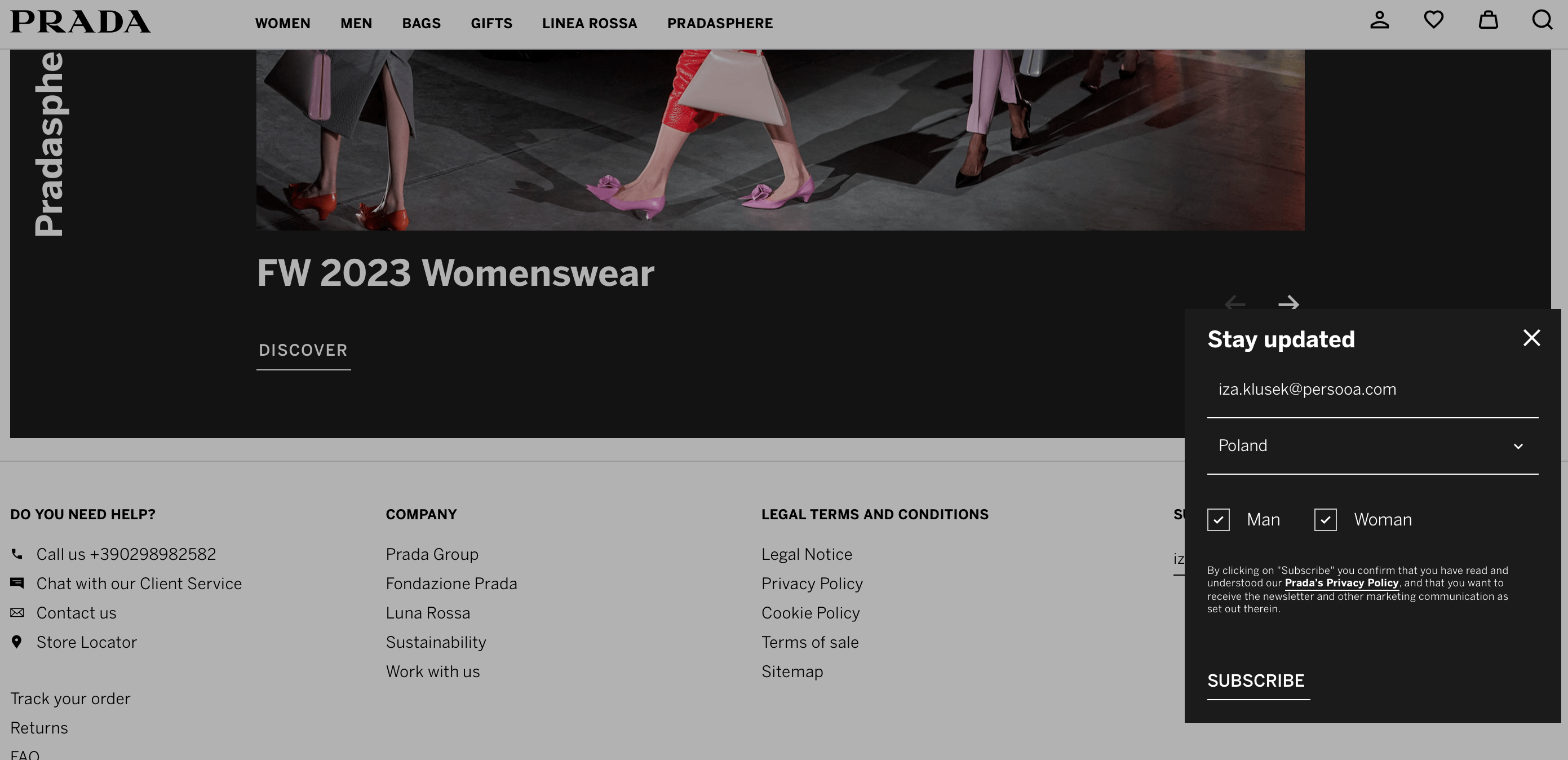1568x760 pixels.
Task: Go to previous carousel slide arrow
Action: [x=1234, y=303]
